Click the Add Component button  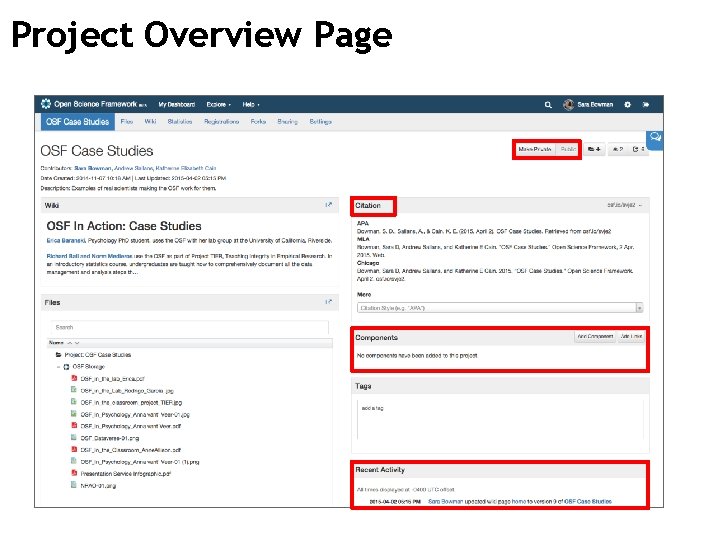point(595,337)
